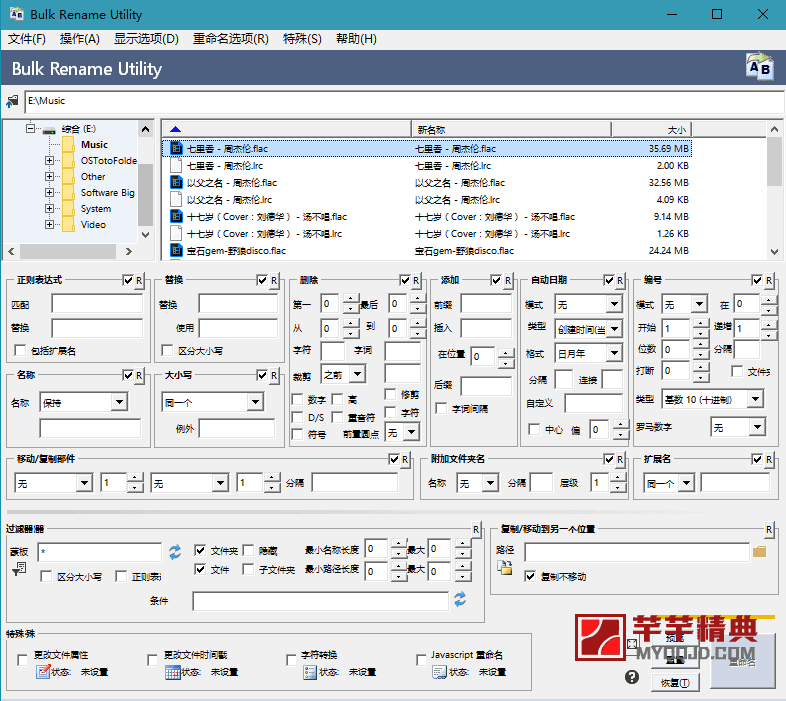Open the 帮助(H) menu

356,39
